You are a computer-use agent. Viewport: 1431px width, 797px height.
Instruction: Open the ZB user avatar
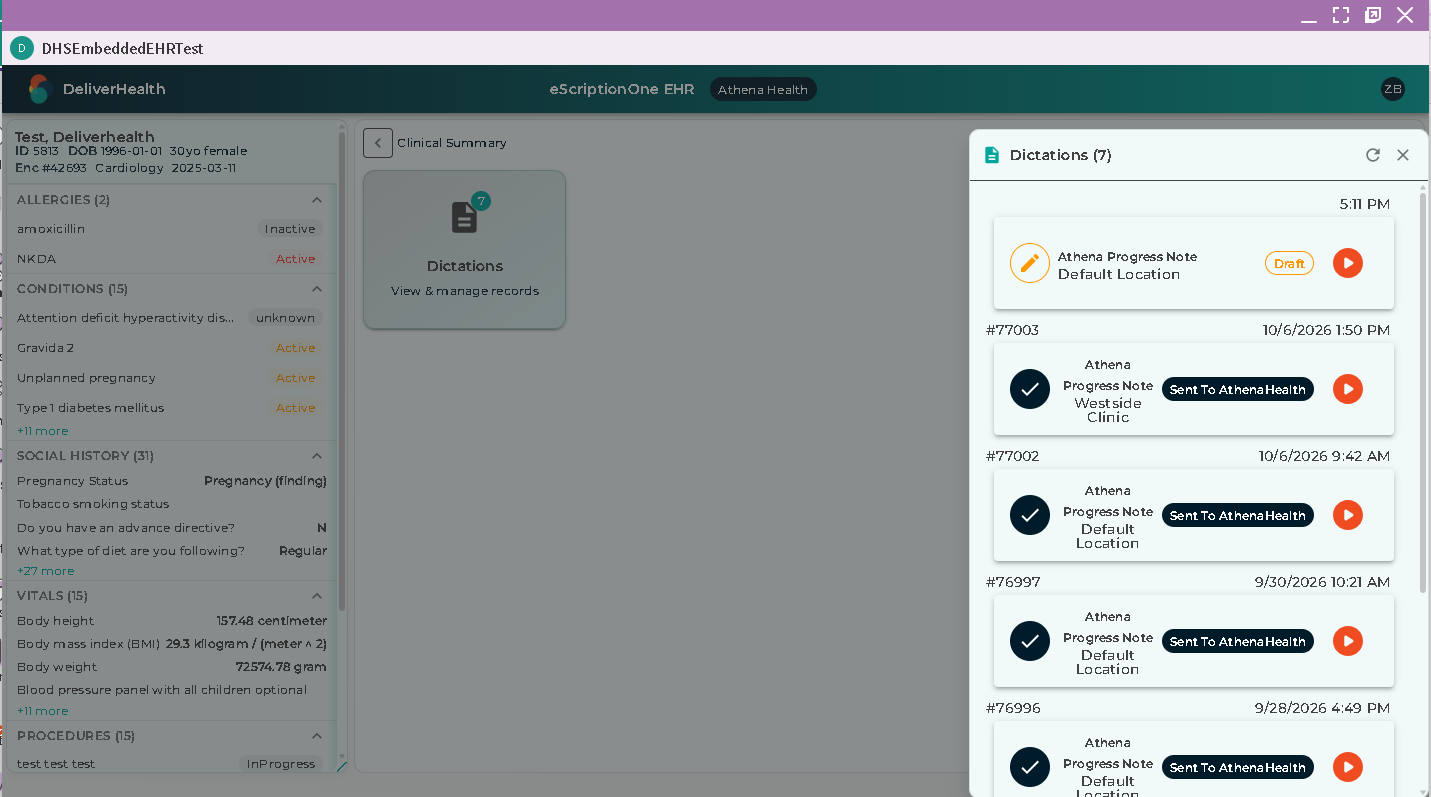[1393, 89]
